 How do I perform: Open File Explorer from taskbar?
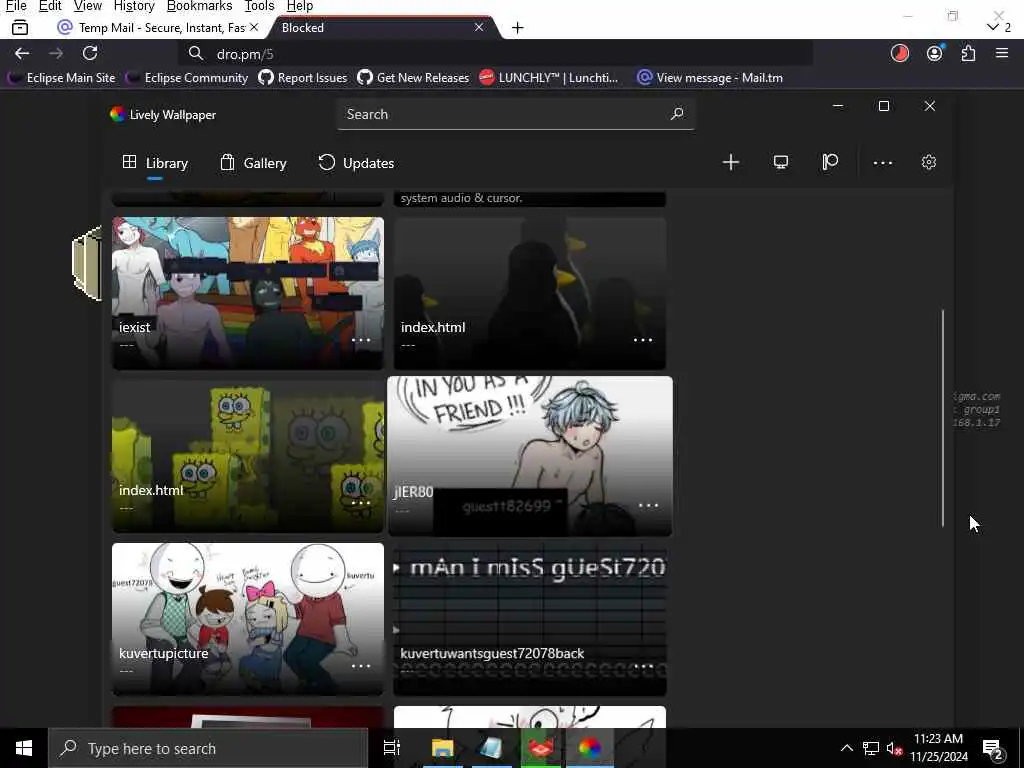(x=442, y=748)
